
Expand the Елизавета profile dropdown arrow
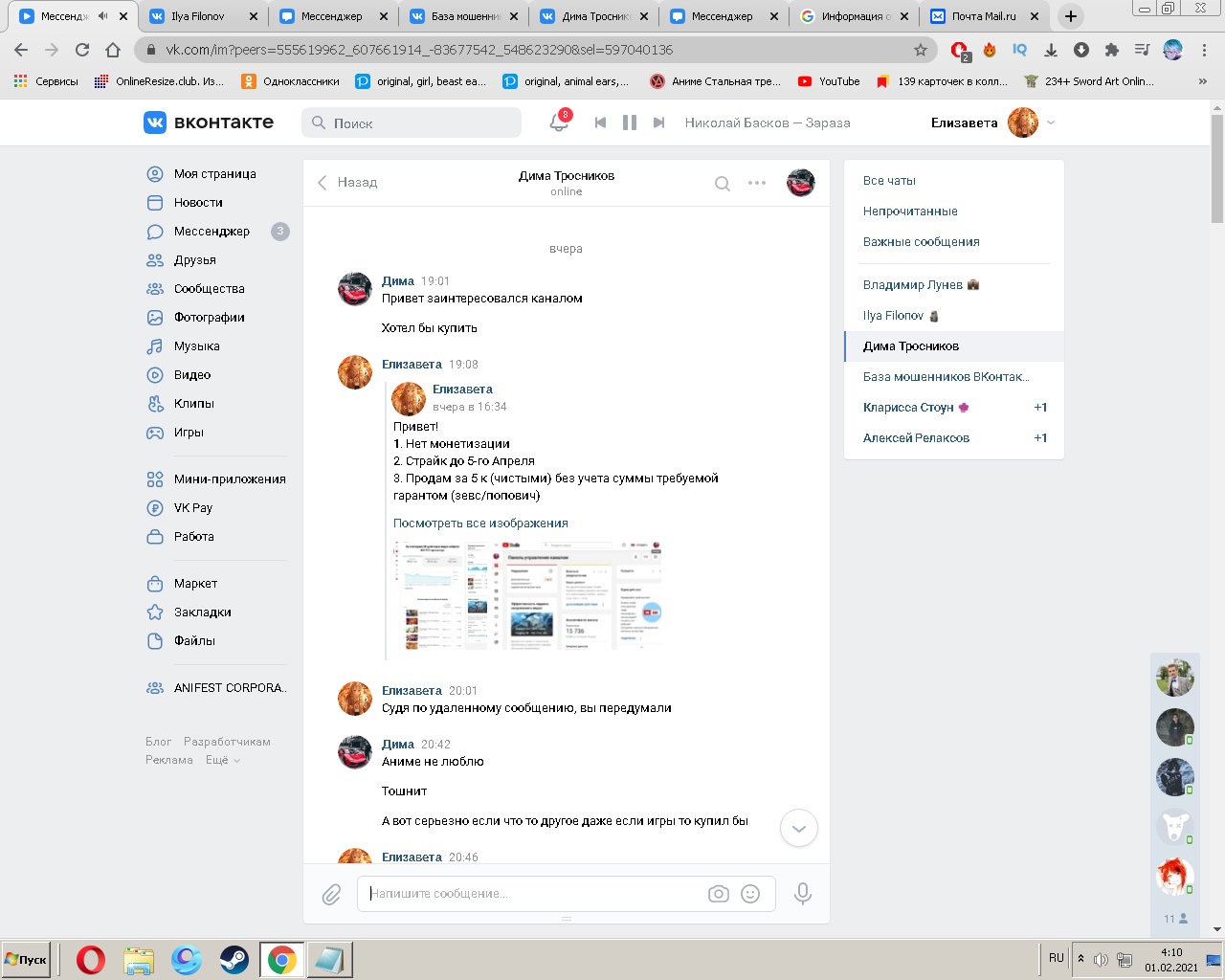tap(1051, 122)
